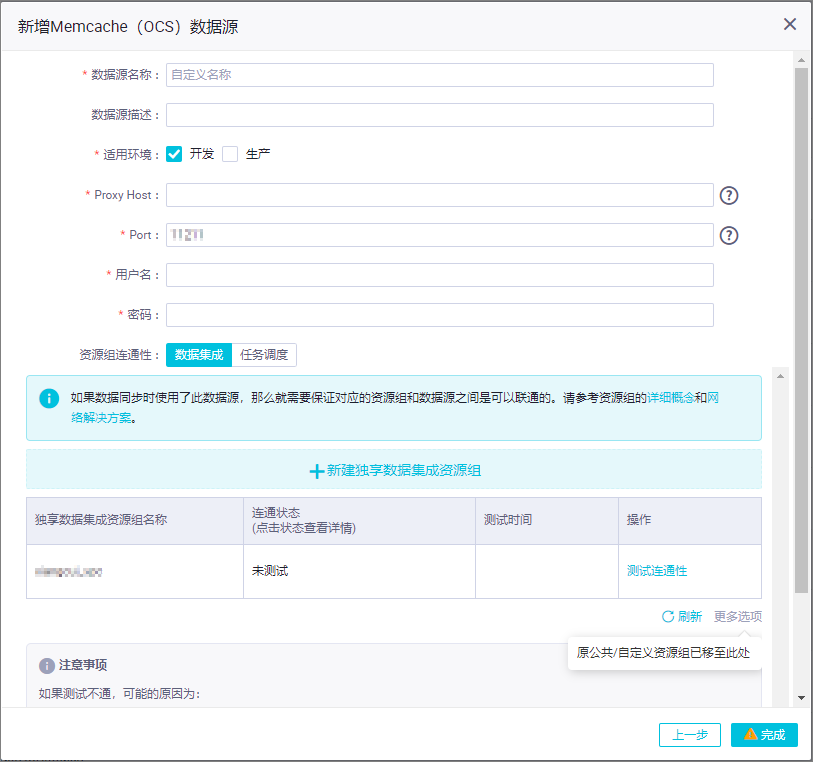Click the 原公共/自定义资源组已移至此处 tooltip
The image size is (813, 762).
(664, 653)
